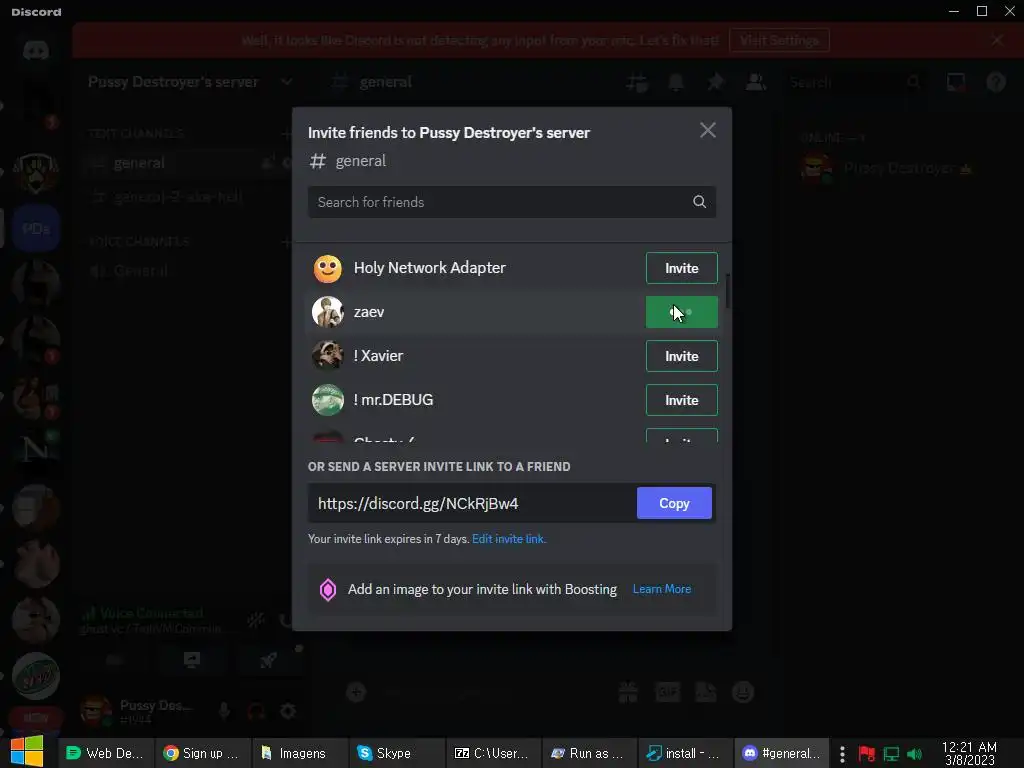Click ! mr.DEBUG's avatar
Image resolution: width=1024 pixels, height=768 pixels.
coord(328,400)
